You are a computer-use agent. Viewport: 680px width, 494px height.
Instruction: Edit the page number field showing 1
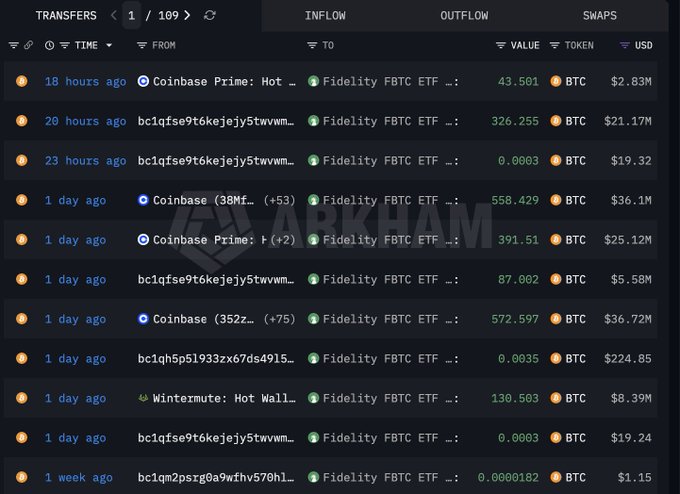(x=131, y=16)
